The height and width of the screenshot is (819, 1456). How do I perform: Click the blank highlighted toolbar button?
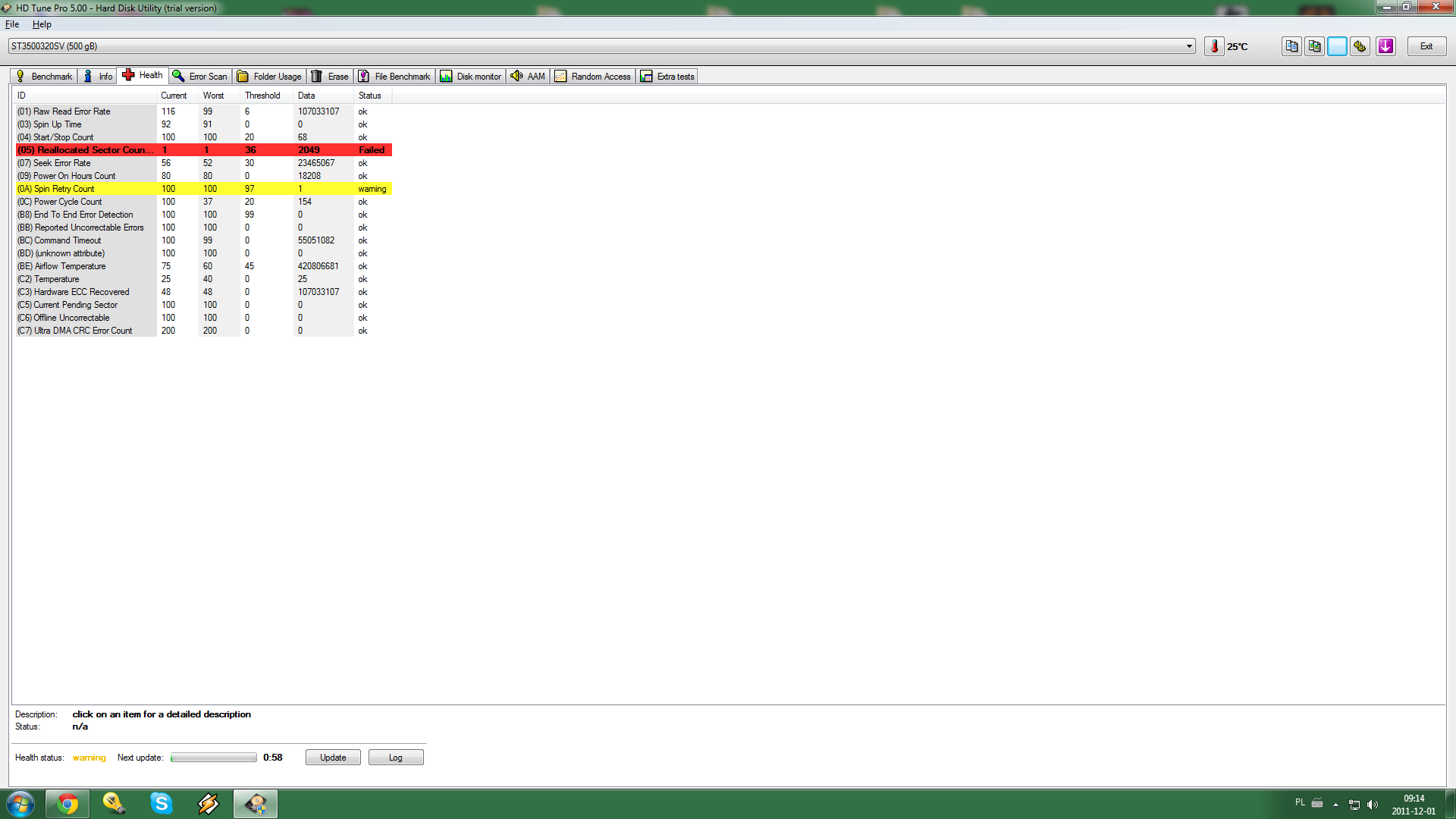point(1338,46)
